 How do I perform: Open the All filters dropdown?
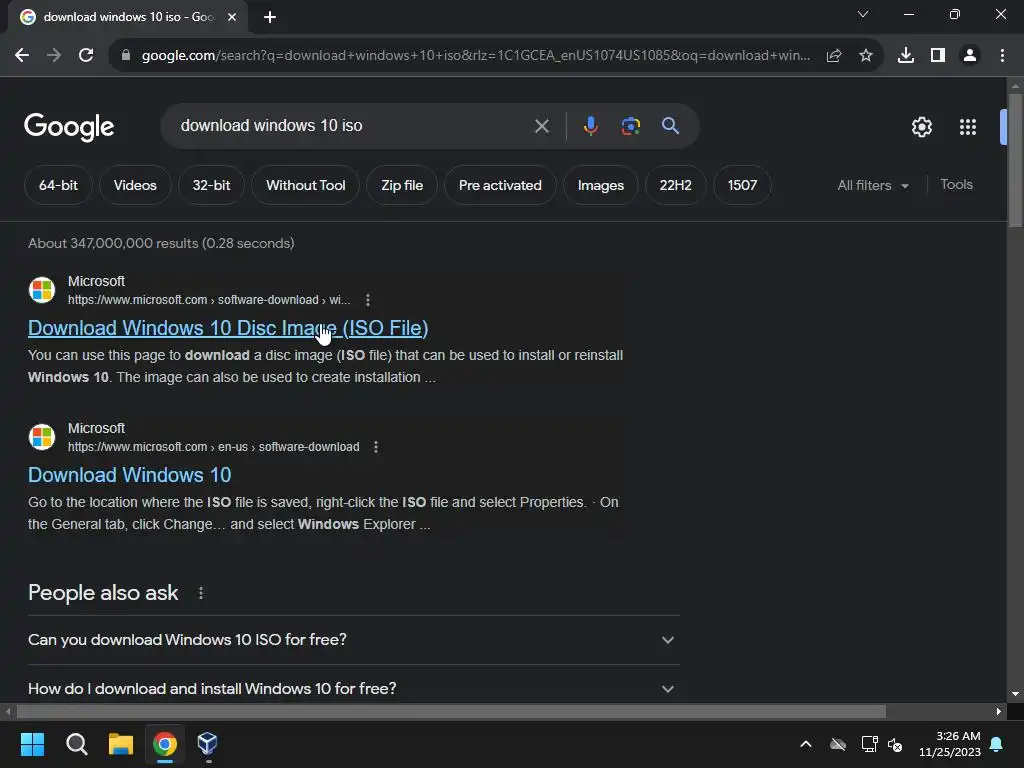[x=873, y=185]
